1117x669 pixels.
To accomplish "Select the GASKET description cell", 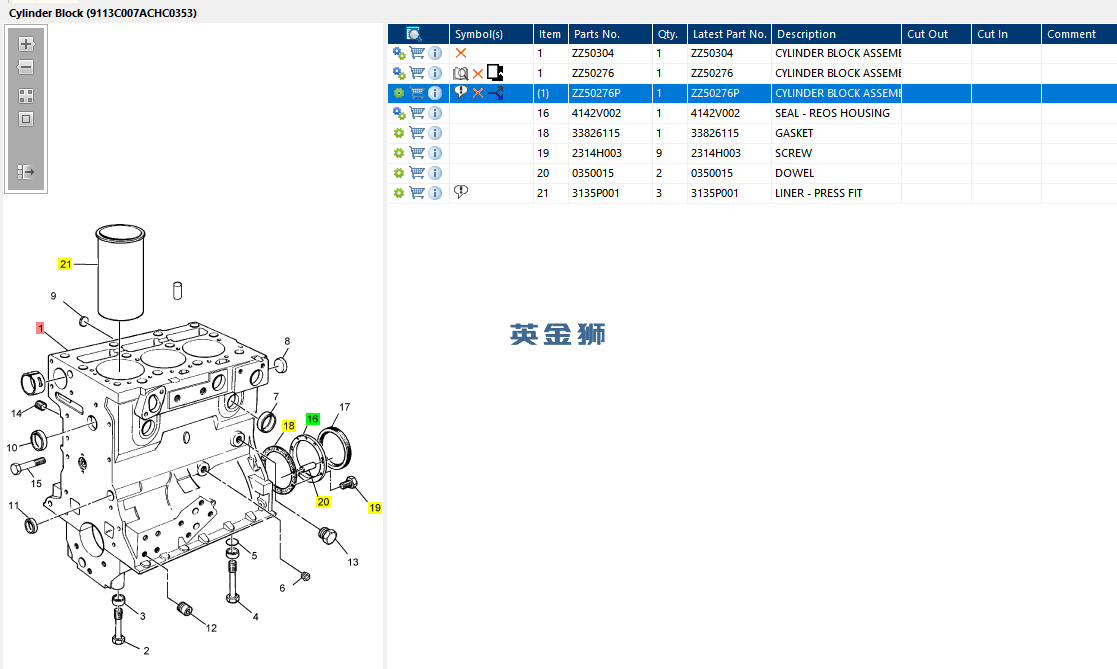I will 836,133.
